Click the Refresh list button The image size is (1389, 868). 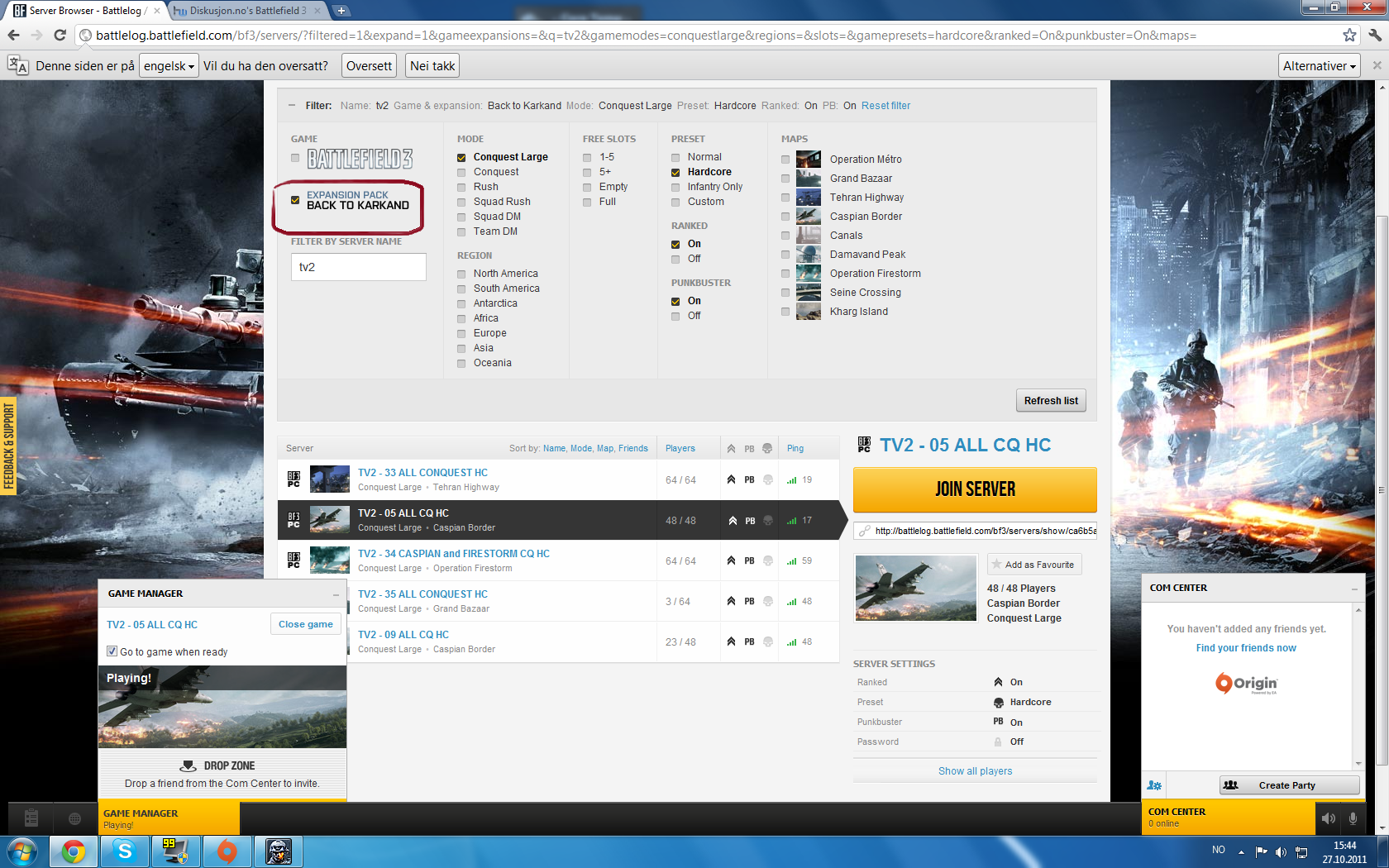[x=1050, y=401]
